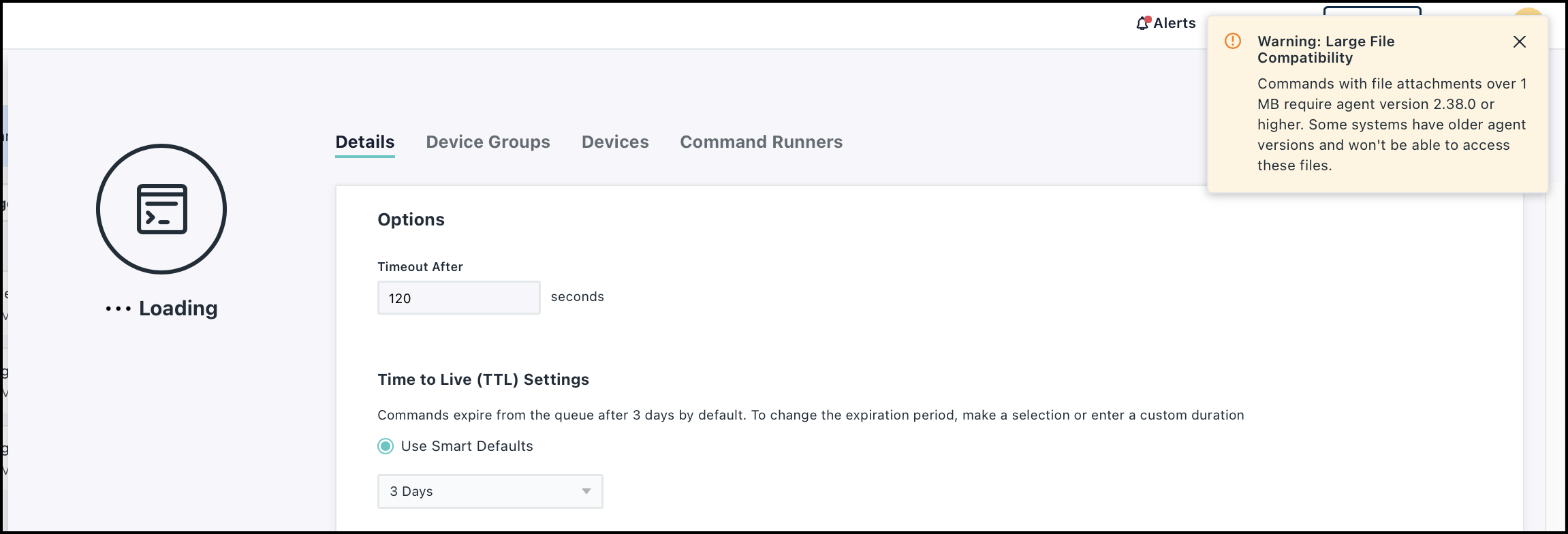The width and height of the screenshot is (1568, 534).
Task: Switch to the Details tab
Action: 364,142
